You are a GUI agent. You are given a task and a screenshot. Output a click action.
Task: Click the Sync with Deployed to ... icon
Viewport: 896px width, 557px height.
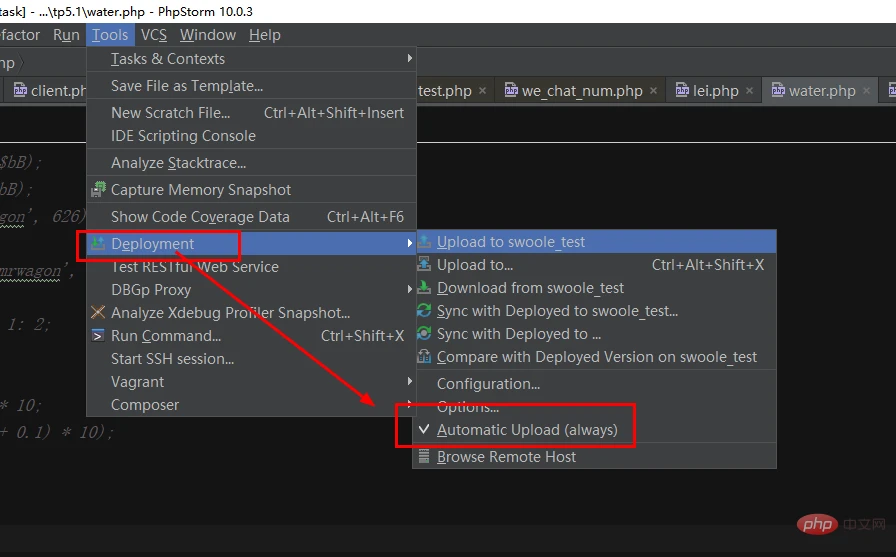[424, 334]
